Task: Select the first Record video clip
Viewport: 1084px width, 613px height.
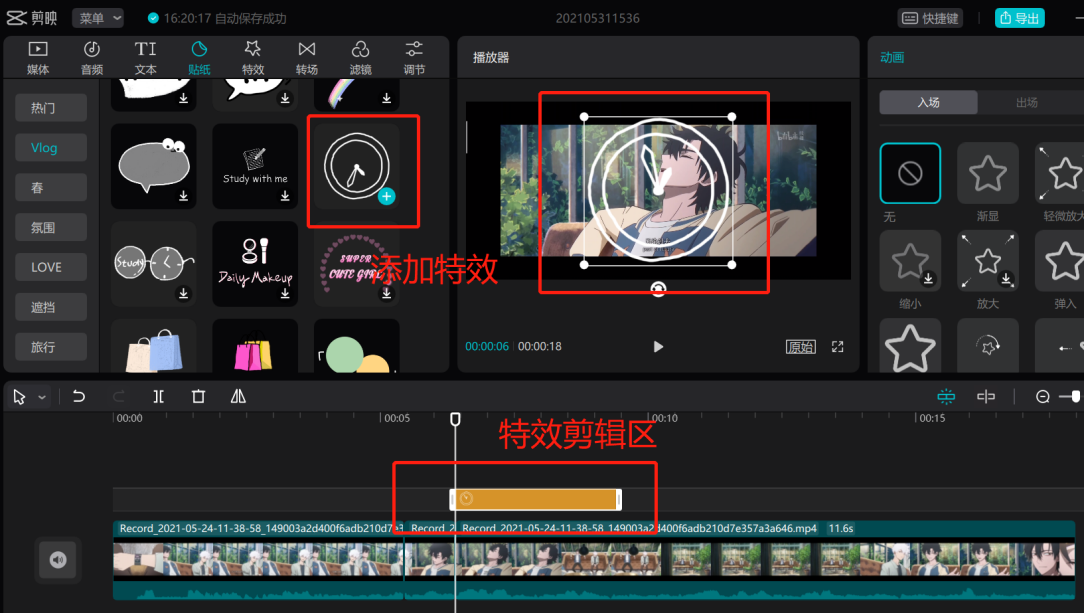Action: [x=259, y=560]
